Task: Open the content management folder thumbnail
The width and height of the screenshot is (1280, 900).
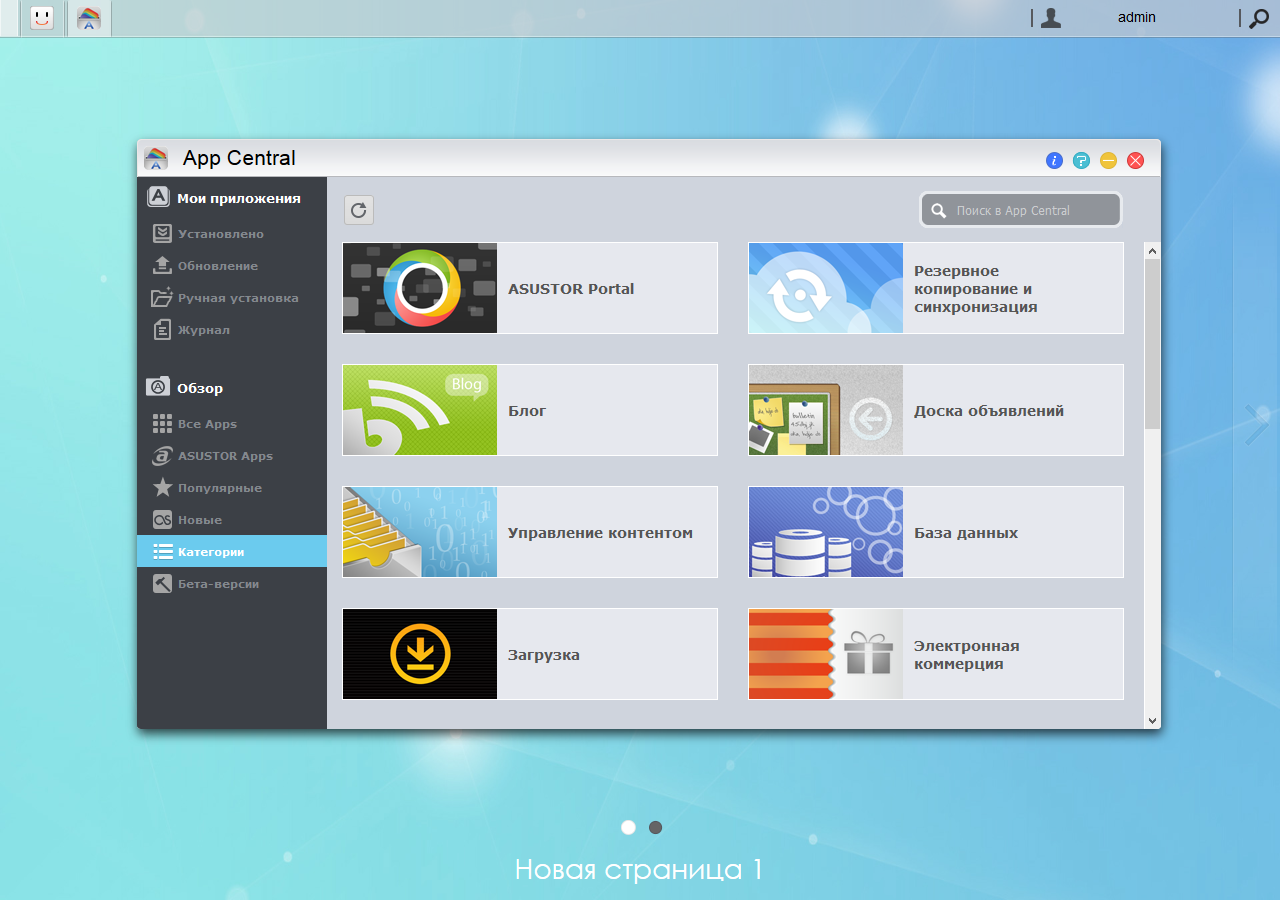Action: 420,532
